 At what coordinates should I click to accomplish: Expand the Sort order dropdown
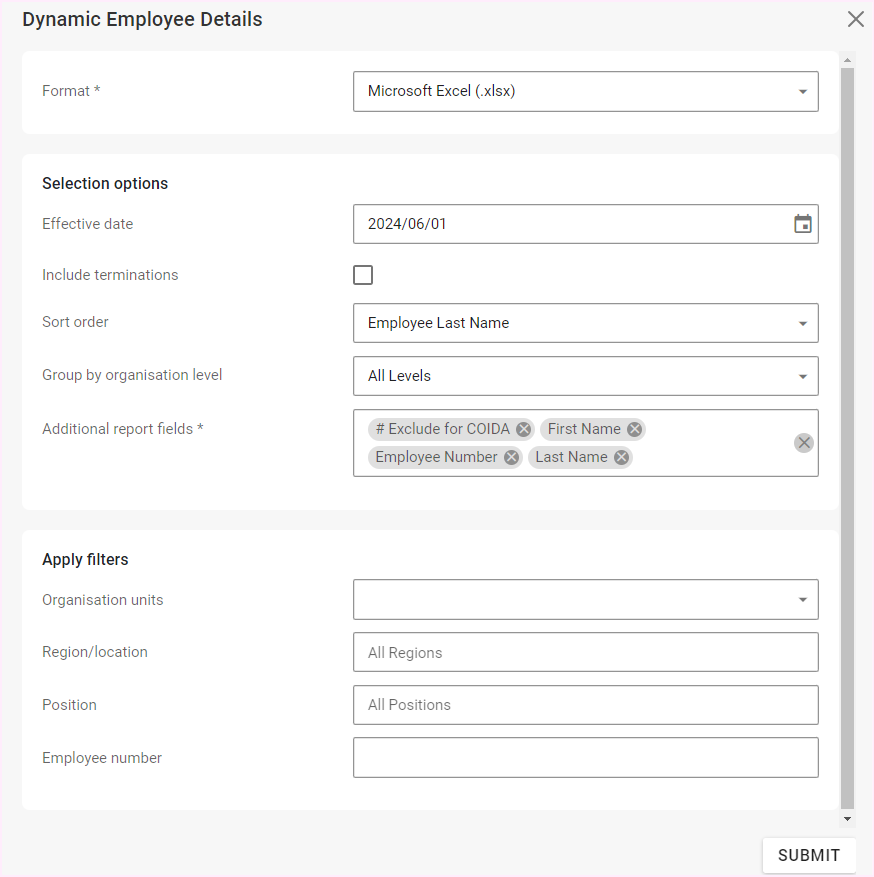[x=585, y=323]
